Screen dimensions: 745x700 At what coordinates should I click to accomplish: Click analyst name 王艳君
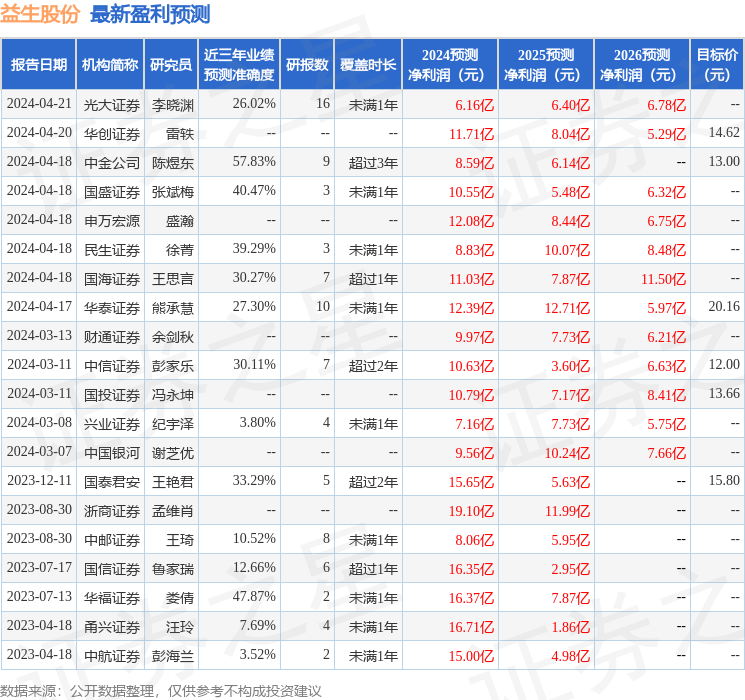[x=173, y=482]
